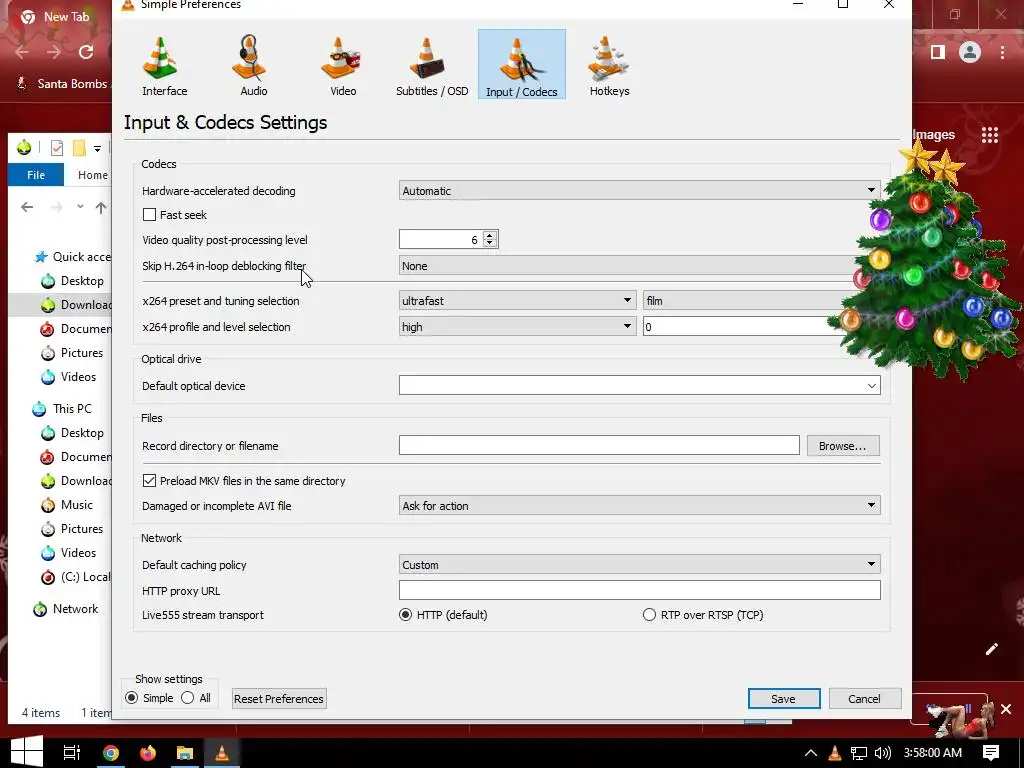This screenshot has height=768, width=1024.
Task: Click the HTTP proxy URL field
Action: coord(639,590)
